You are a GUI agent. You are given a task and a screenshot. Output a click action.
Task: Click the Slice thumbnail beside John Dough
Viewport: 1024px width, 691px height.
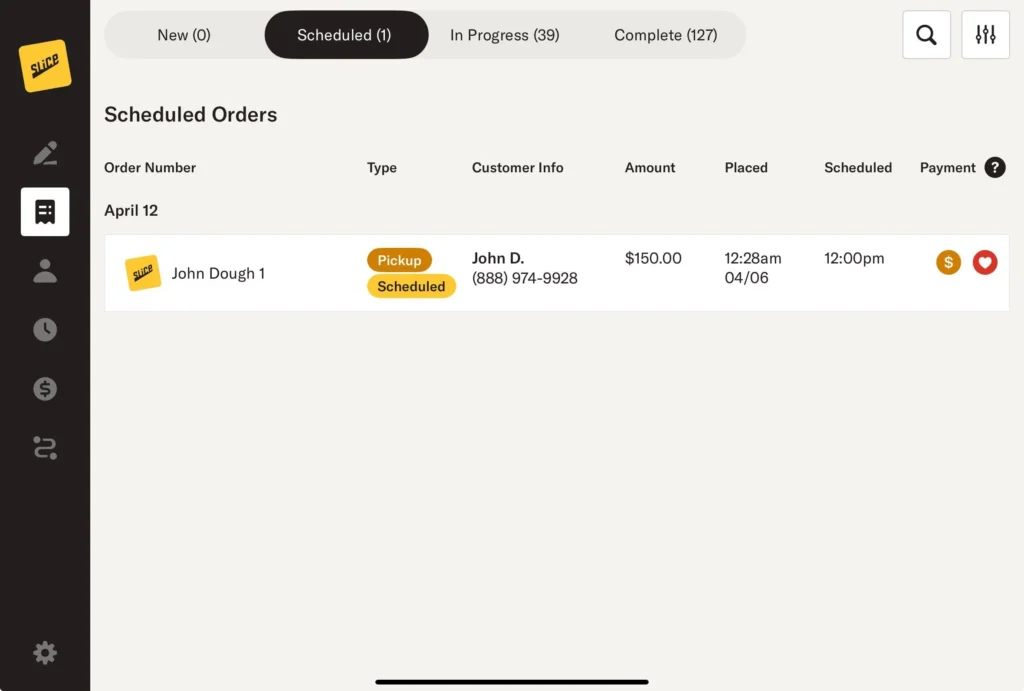(143, 273)
